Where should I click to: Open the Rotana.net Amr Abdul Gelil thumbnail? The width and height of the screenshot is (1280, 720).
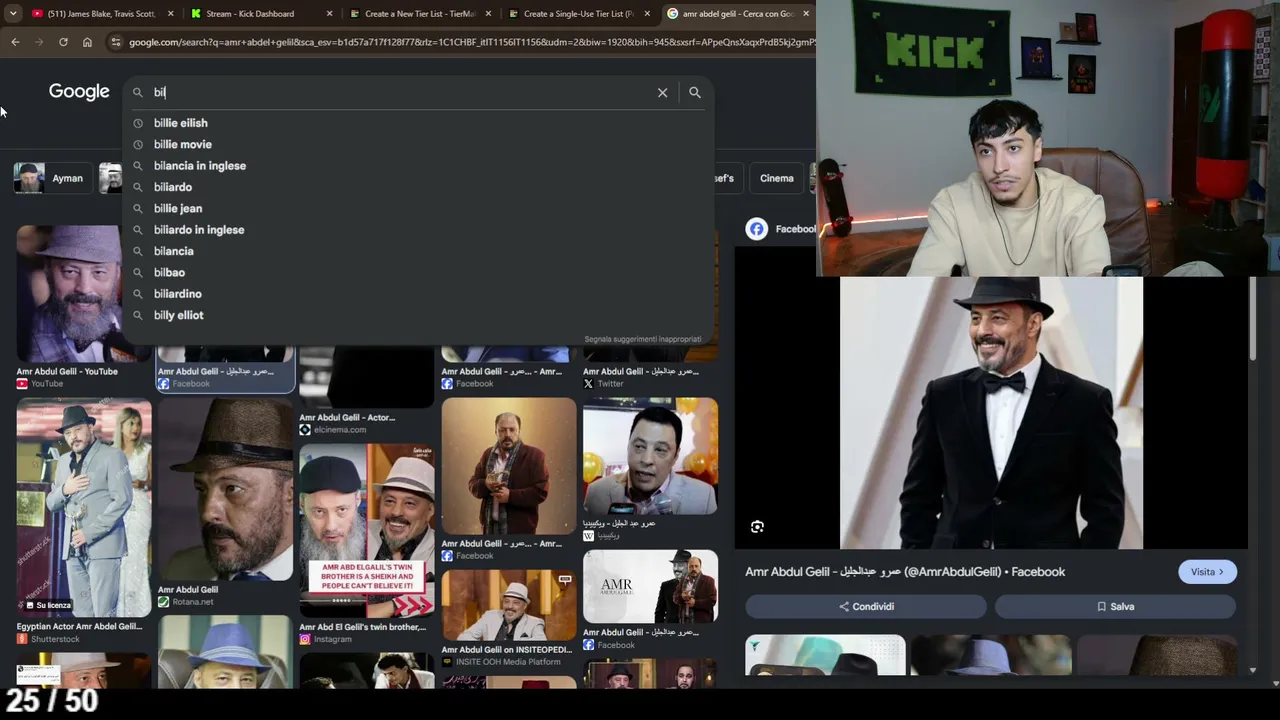click(x=226, y=490)
